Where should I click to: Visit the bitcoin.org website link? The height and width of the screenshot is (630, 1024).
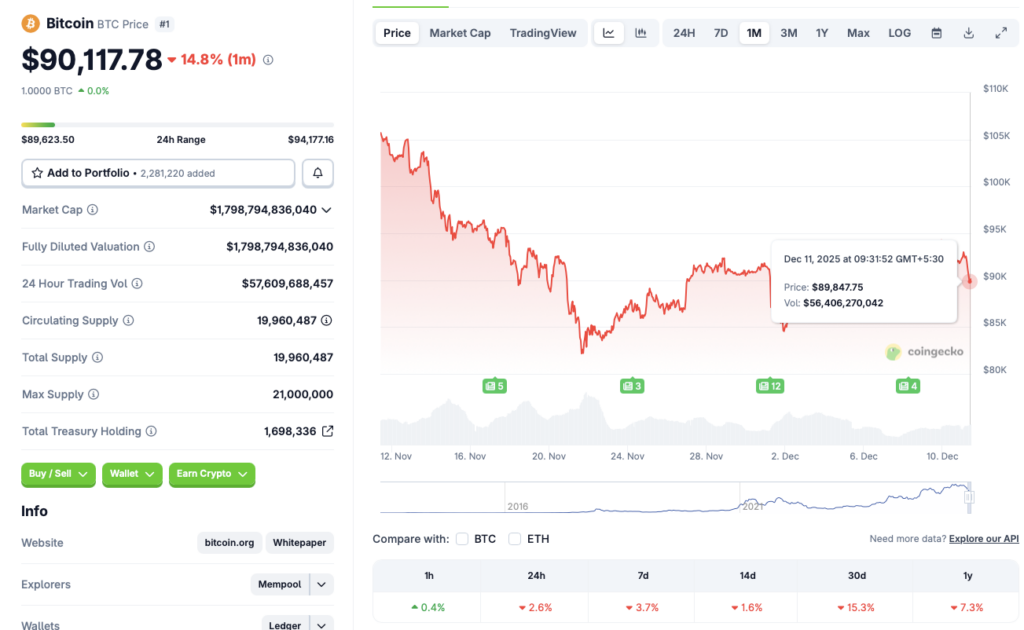[x=229, y=542]
